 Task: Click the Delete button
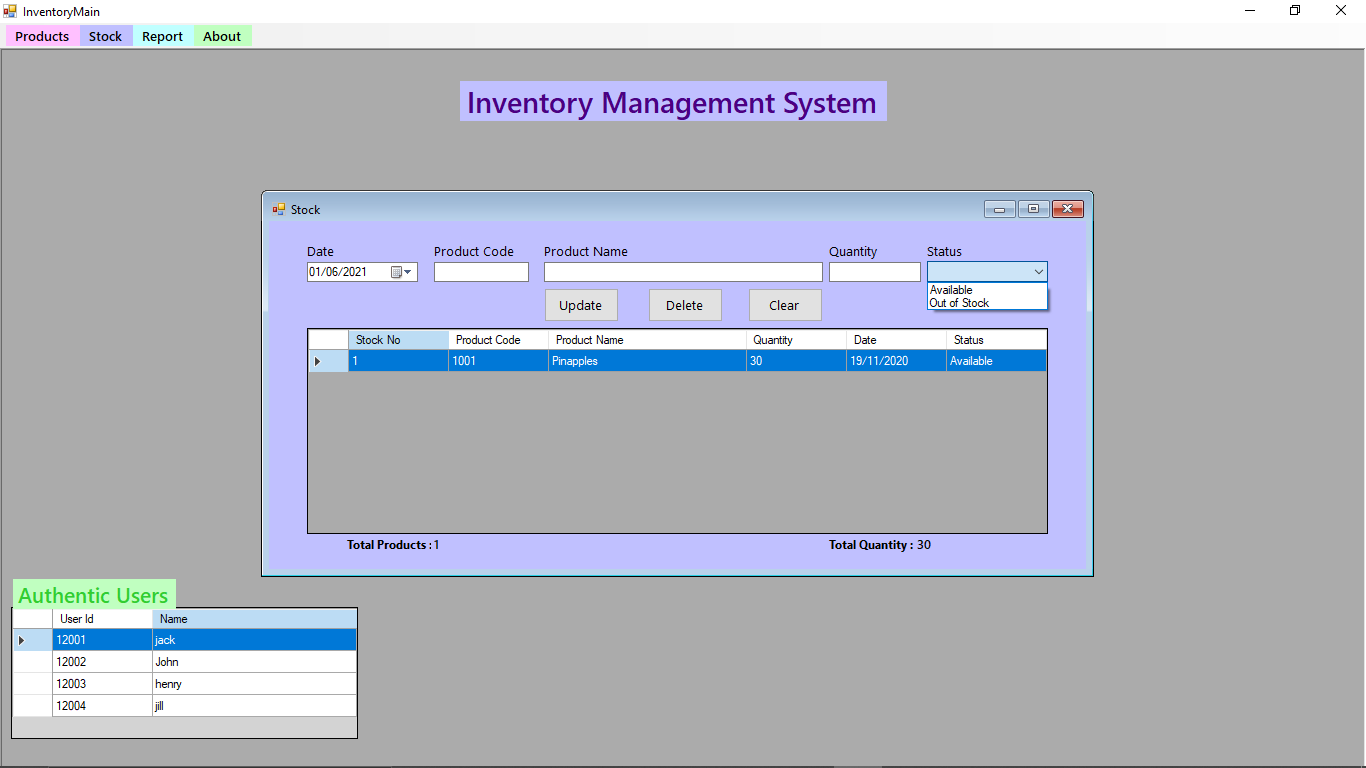pos(685,305)
